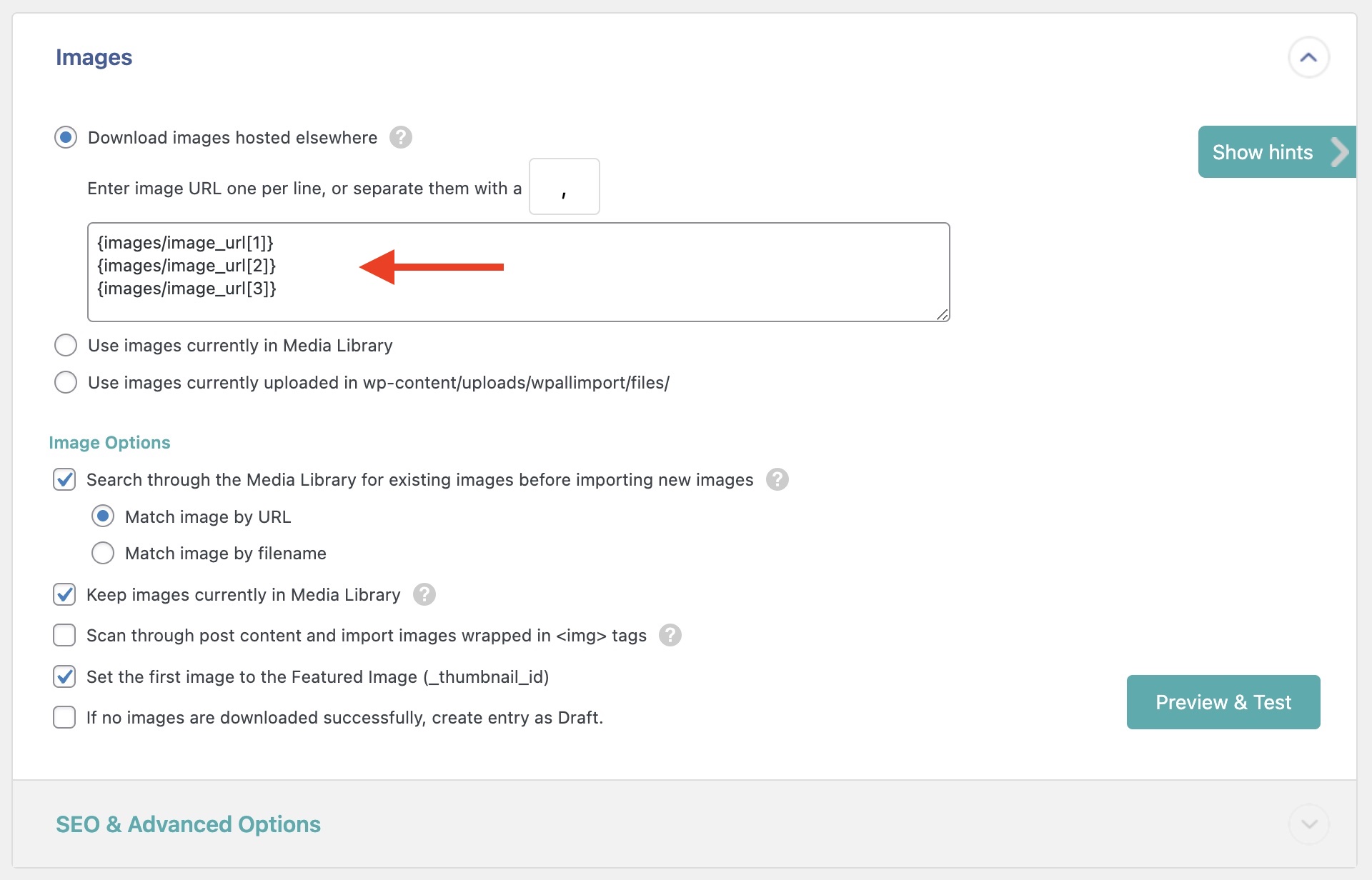Open help for Scan through post content option
The image size is (1372, 880).
pos(670,635)
